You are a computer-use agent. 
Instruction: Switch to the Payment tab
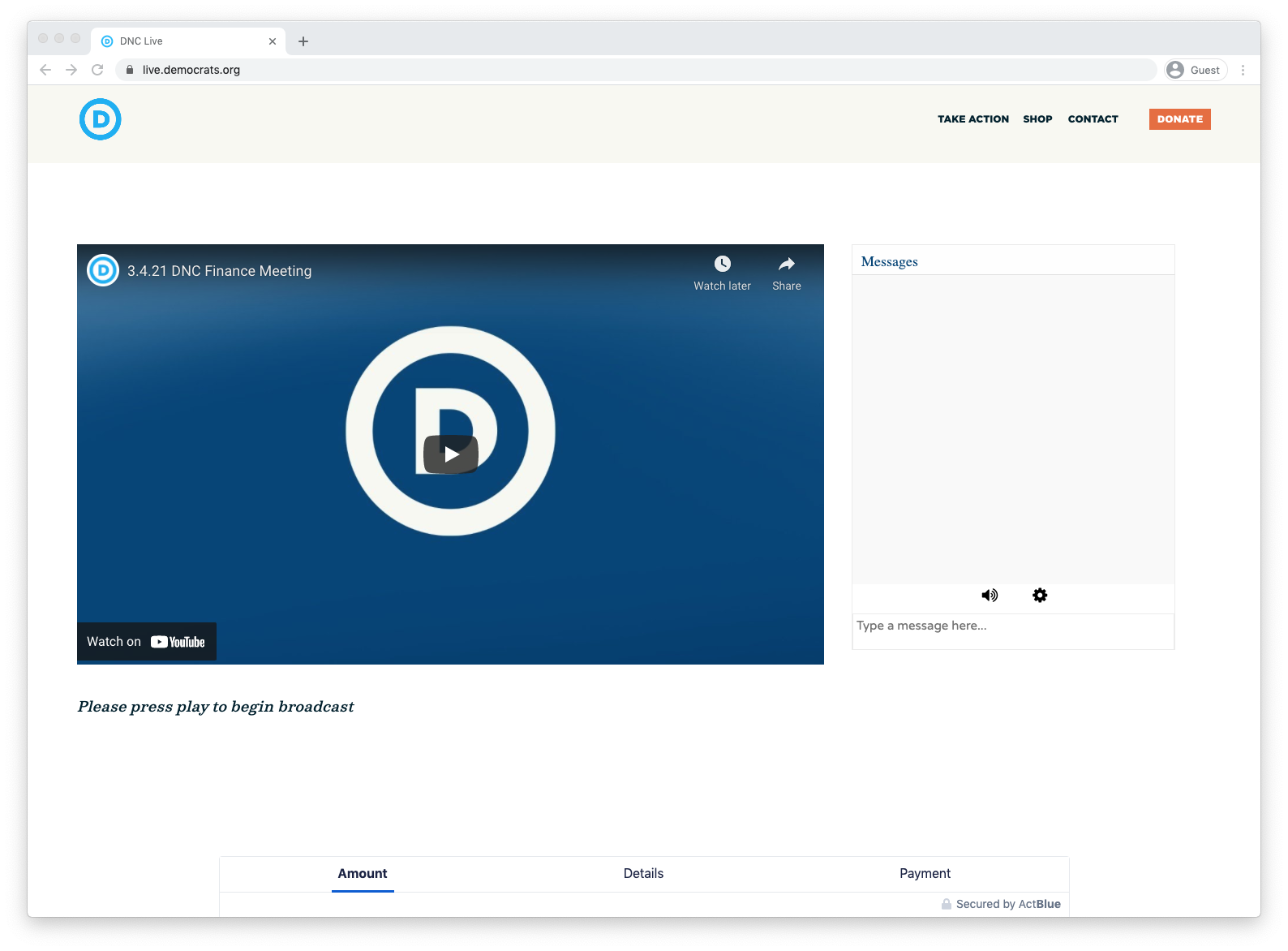tap(925, 874)
